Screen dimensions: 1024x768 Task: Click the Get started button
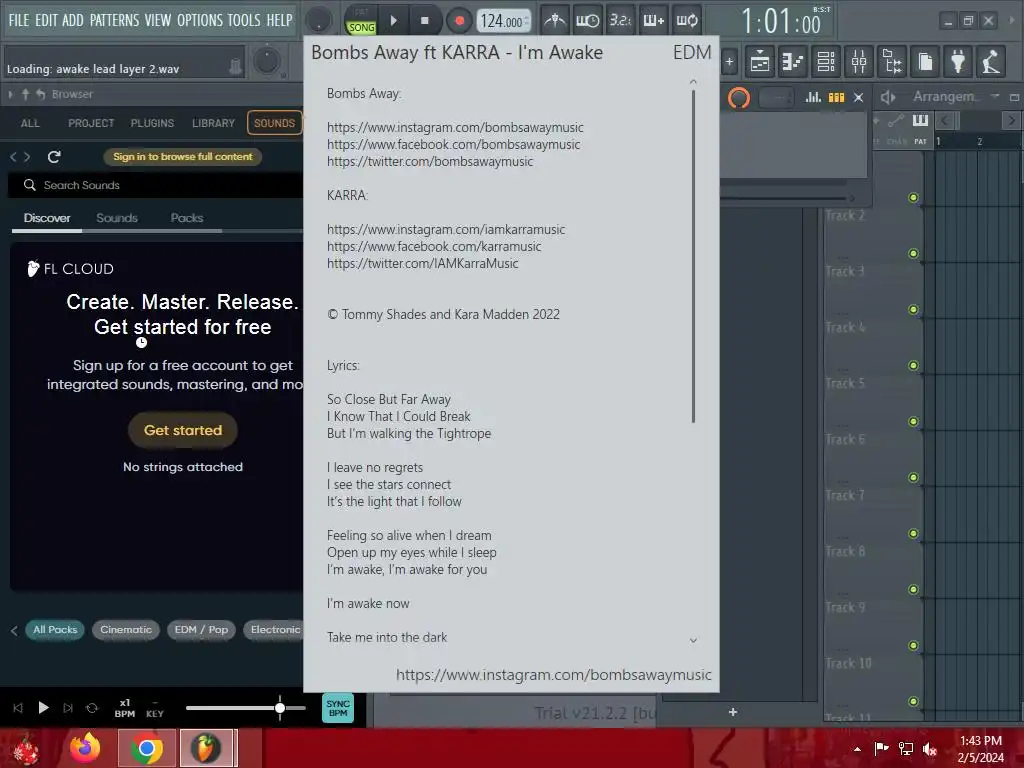click(x=183, y=430)
